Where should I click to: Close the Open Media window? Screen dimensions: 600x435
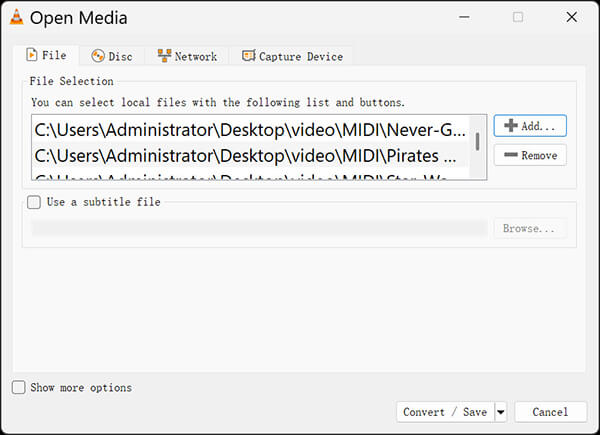(x=572, y=17)
